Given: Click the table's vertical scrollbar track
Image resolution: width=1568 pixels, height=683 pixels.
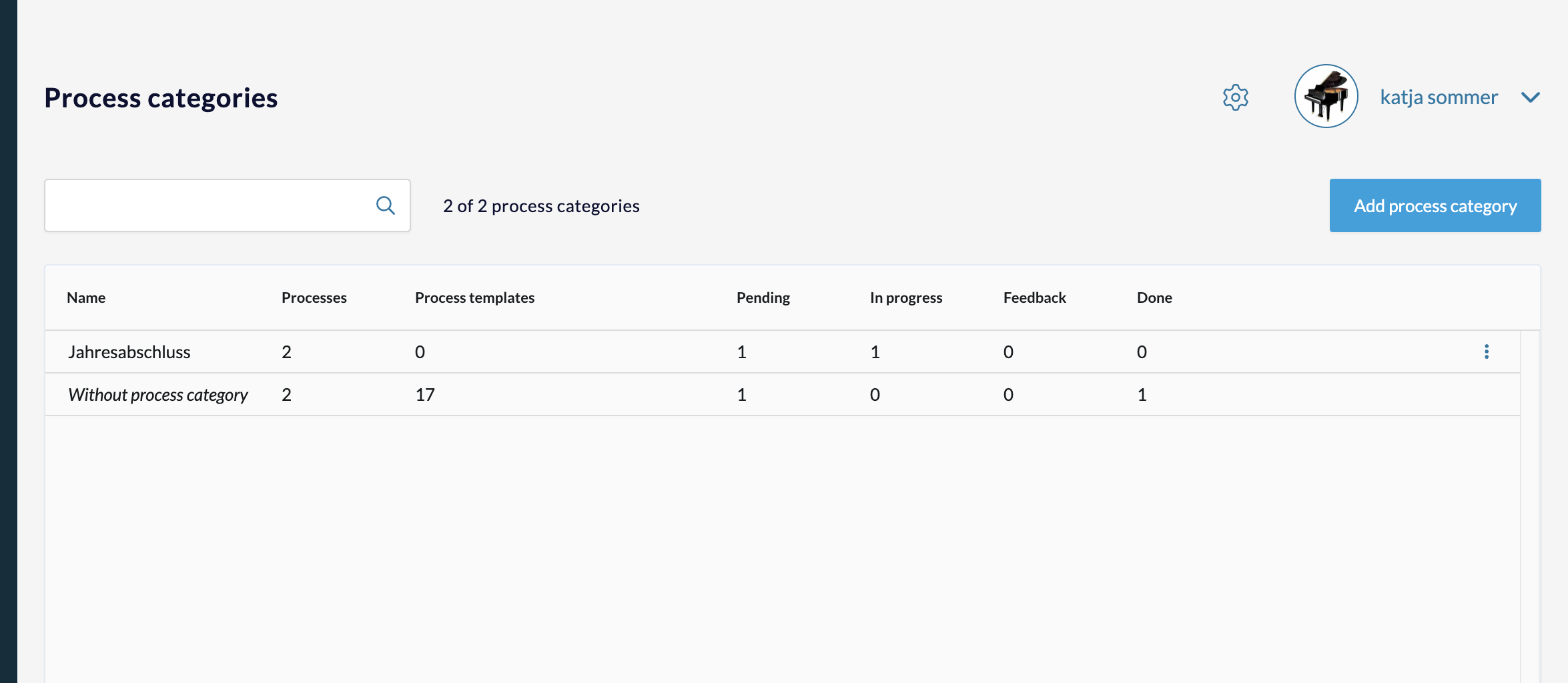Looking at the screenshot, I should (x=1529, y=507).
